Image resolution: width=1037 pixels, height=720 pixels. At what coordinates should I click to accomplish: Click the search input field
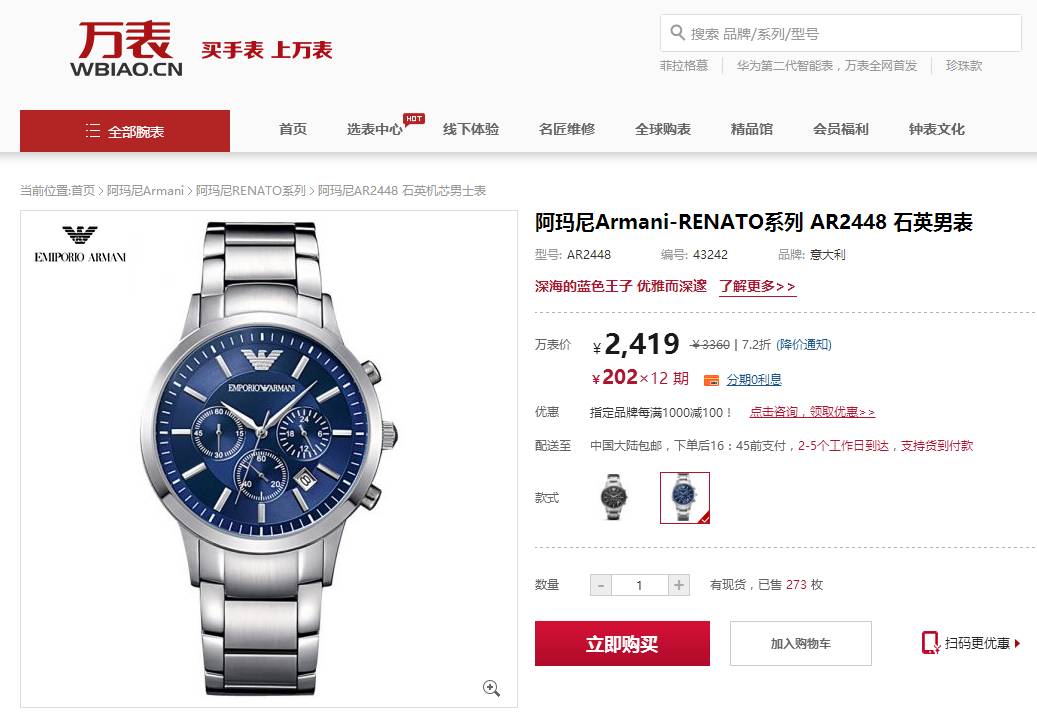[x=841, y=33]
